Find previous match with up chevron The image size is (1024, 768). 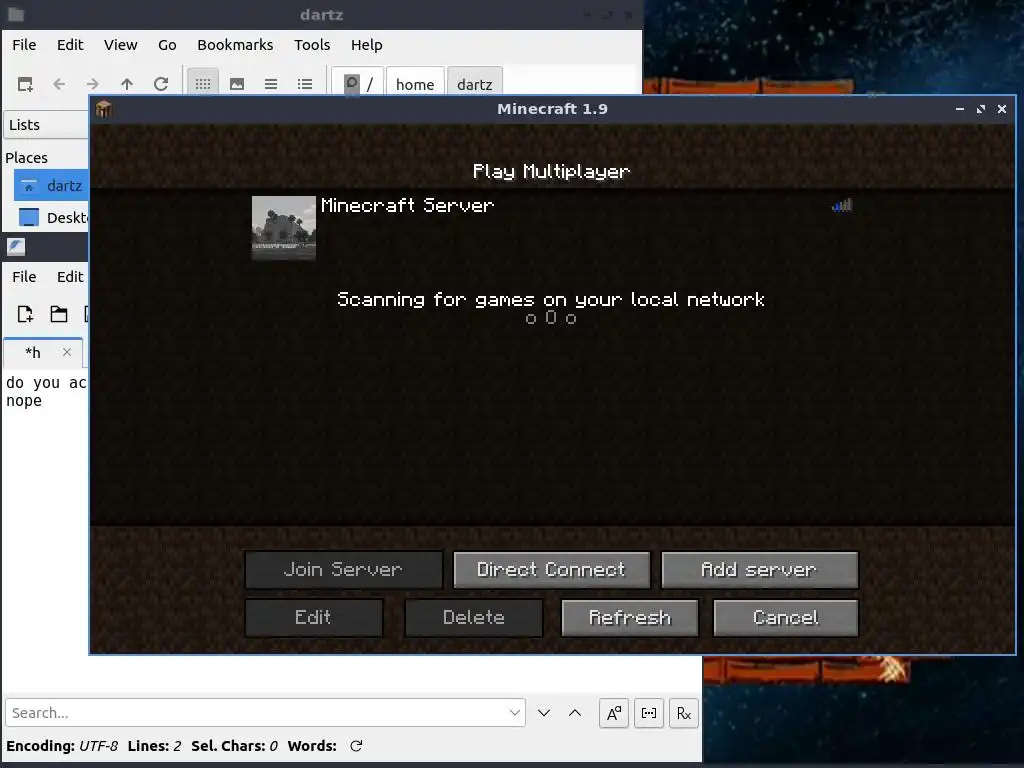tap(575, 713)
